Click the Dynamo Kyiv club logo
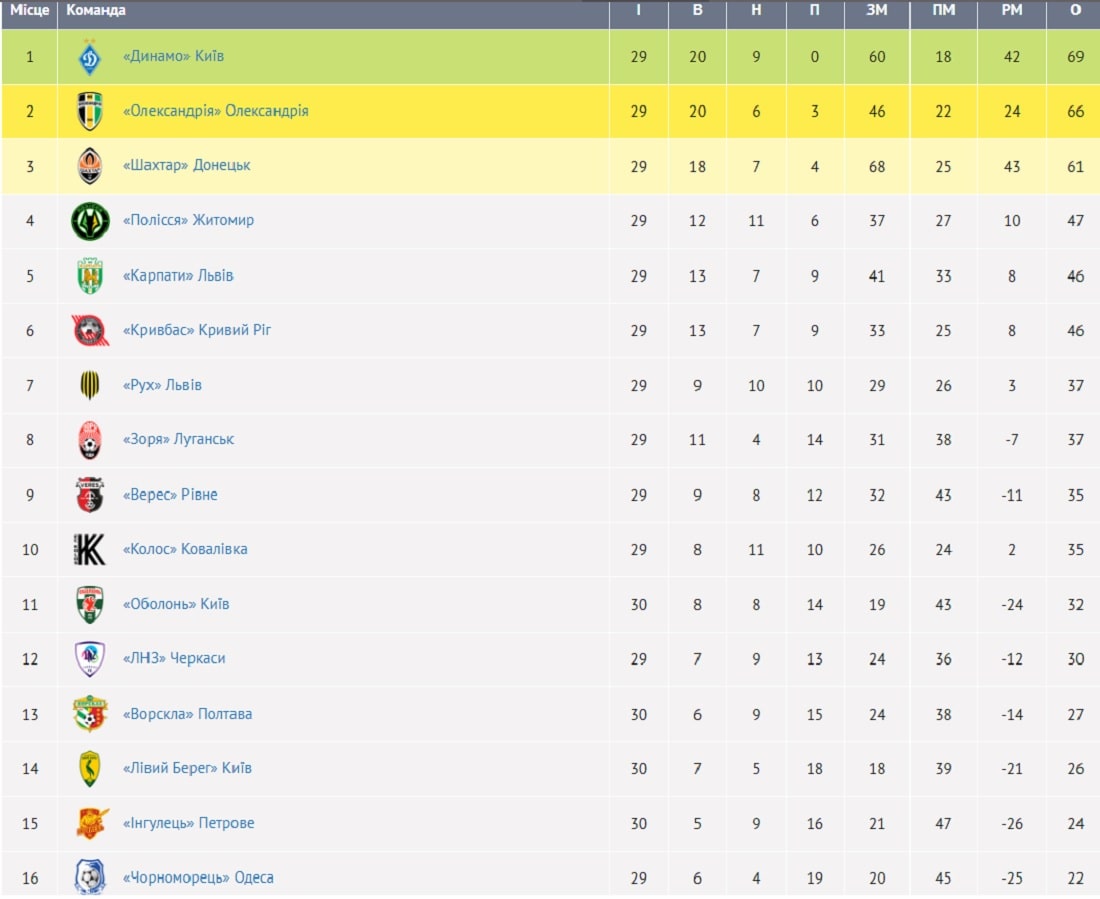 pos(90,57)
